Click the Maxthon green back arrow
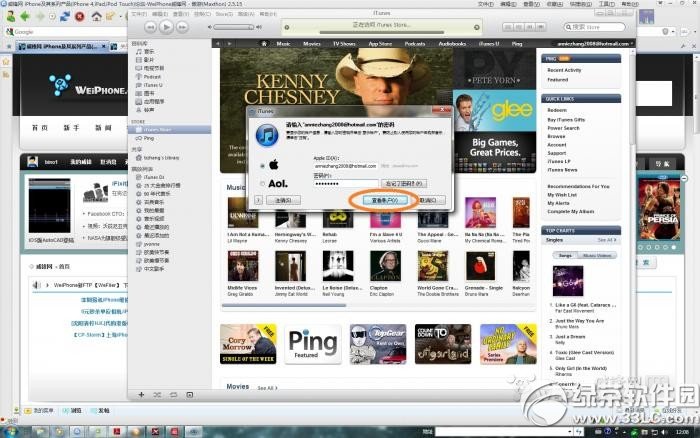The width and height of the screenshot is (700, 438). pos(25,17)
